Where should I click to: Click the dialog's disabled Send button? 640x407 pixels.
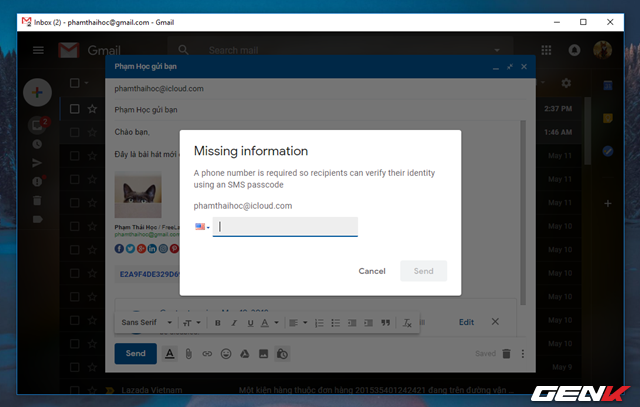pos(423,271)
